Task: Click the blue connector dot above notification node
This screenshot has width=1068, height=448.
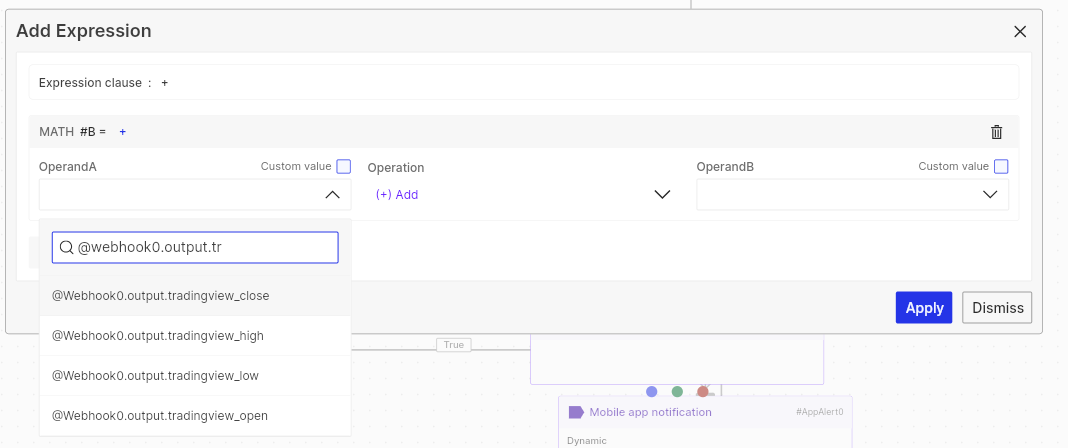Action: click(652, 391)
